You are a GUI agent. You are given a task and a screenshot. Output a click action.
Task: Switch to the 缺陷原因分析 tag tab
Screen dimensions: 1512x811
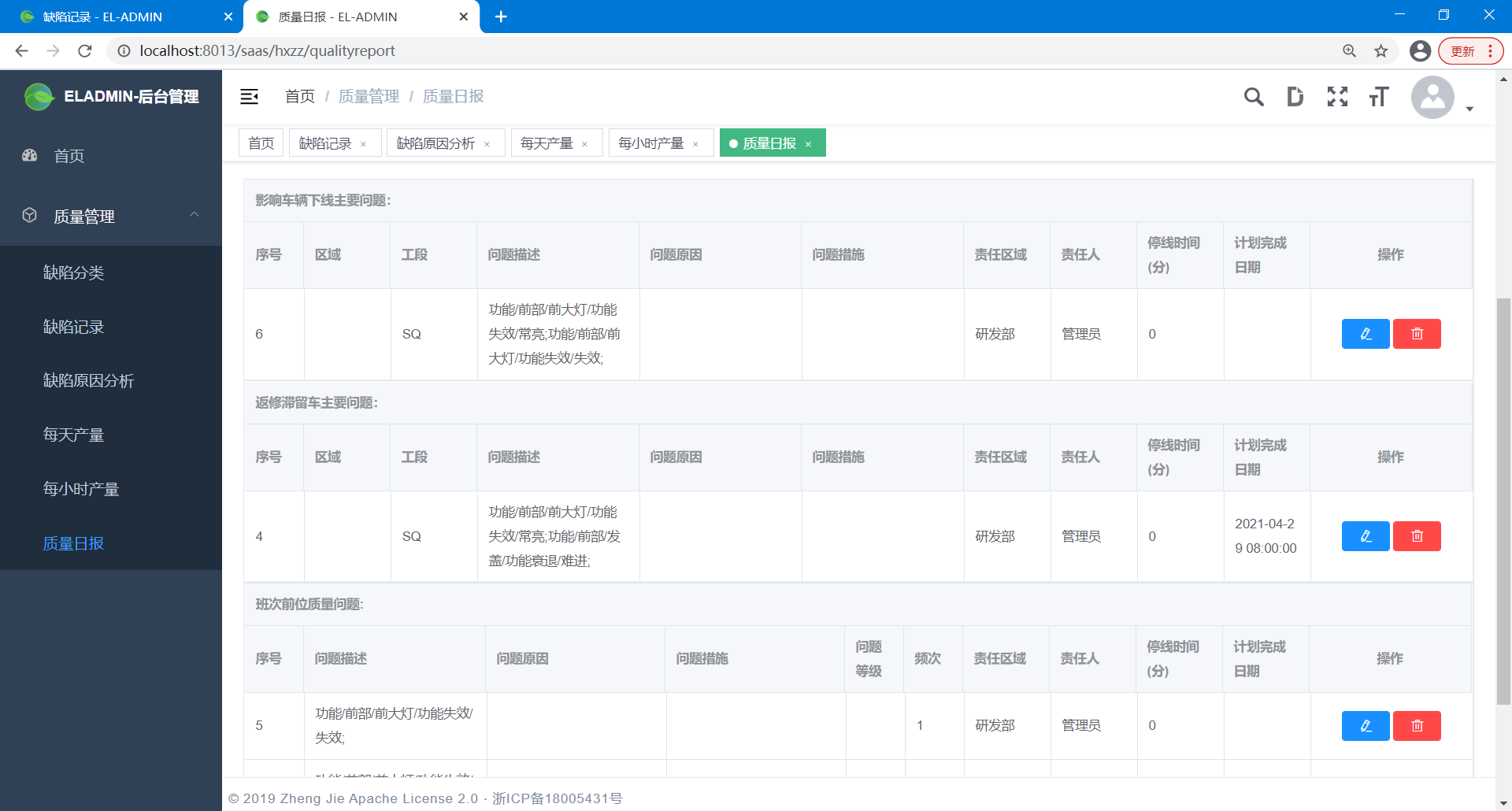click(x=435, y=143)
